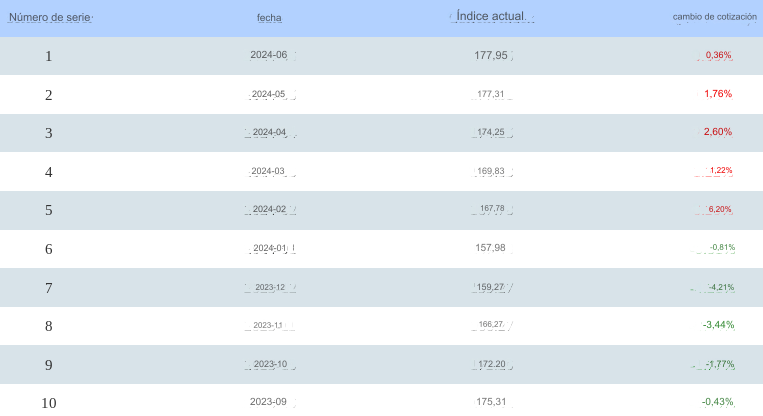Click the green -0,81% change value

click(722, 247)
